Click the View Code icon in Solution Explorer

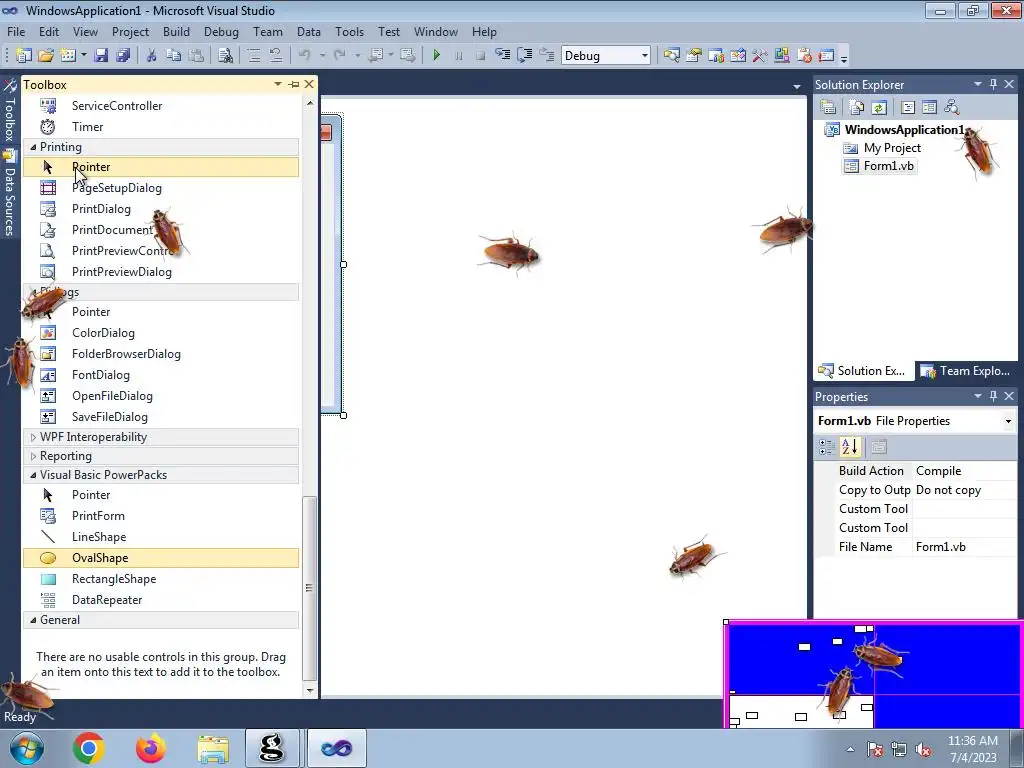[908, 107]
